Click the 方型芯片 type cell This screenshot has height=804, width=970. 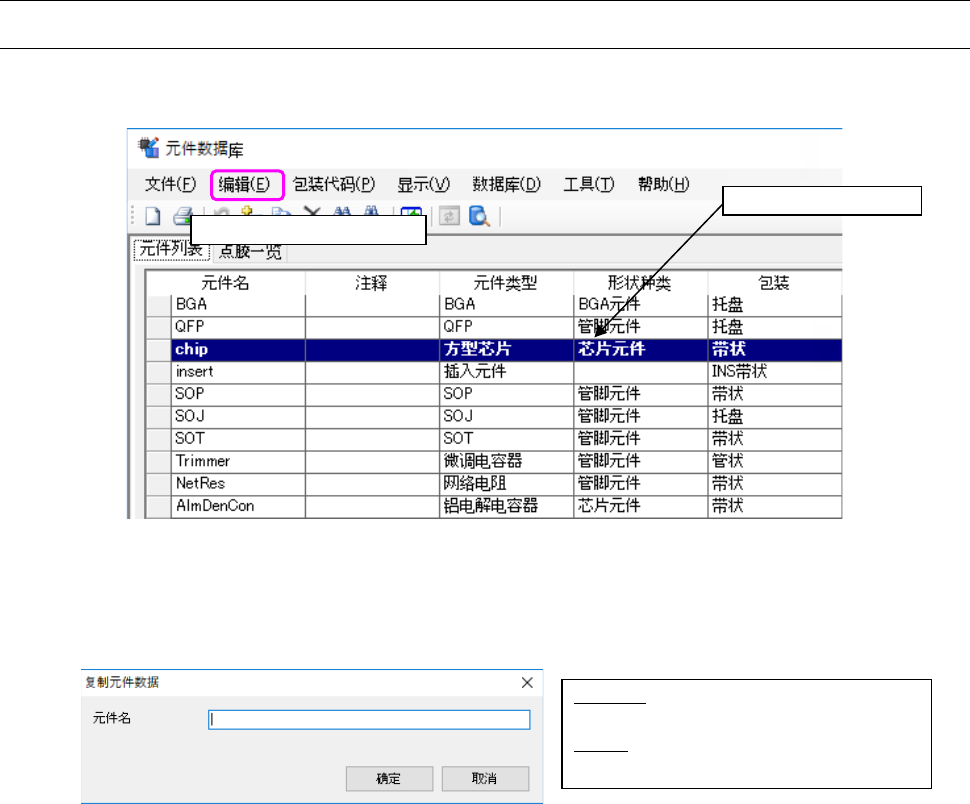(x=506, y=349)
